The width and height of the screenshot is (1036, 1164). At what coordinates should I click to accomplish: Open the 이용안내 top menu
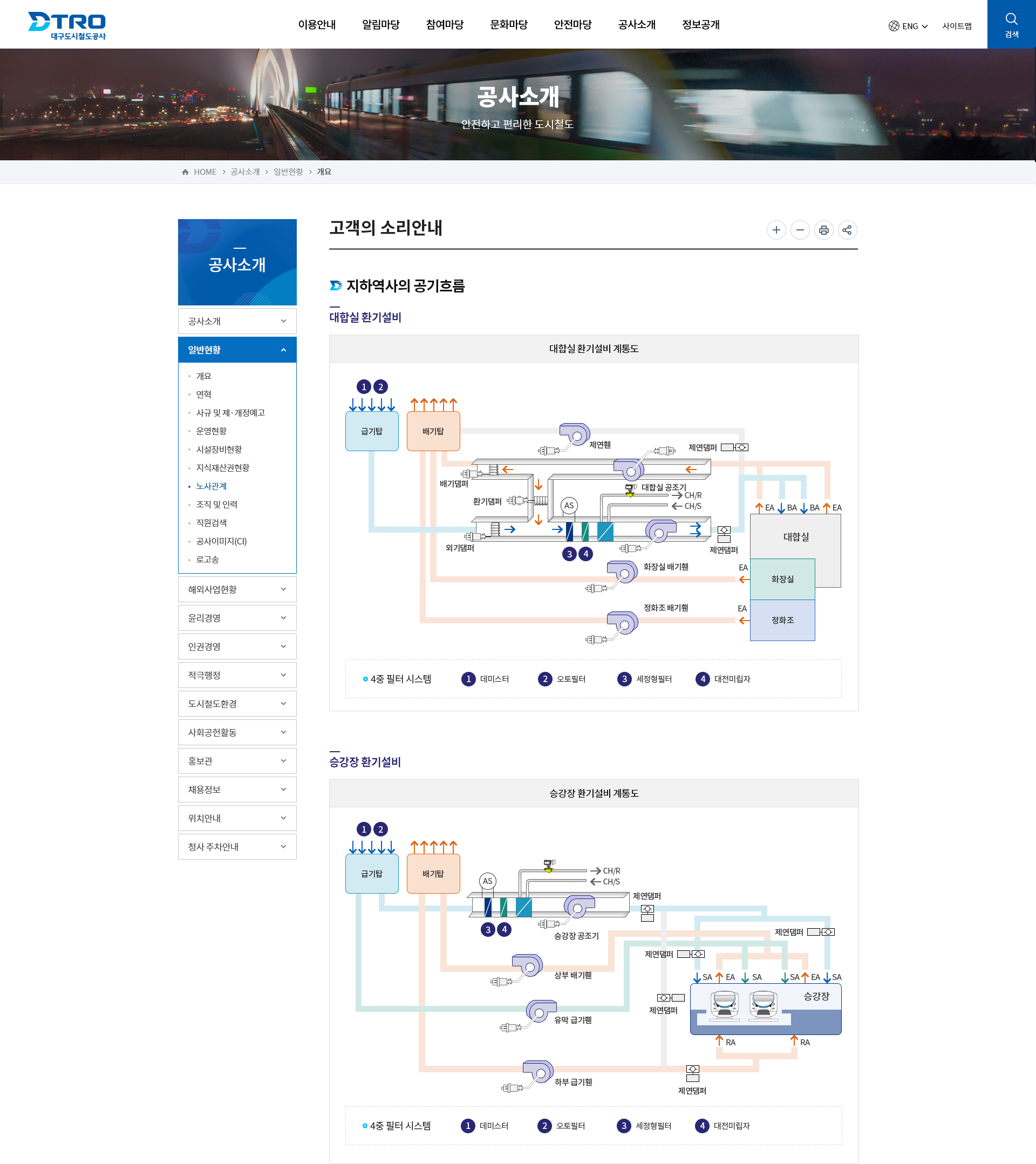click(317, 24)
